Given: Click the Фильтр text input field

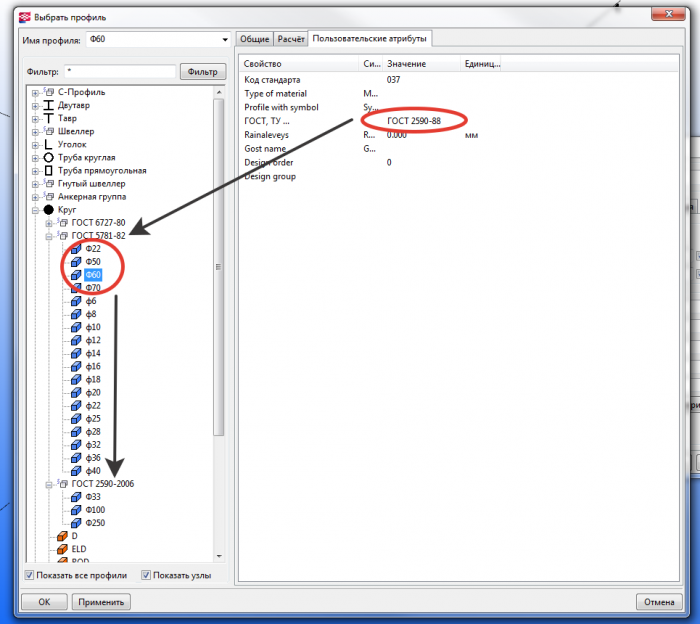Looking at the screenshot, I should coord(120,71).
